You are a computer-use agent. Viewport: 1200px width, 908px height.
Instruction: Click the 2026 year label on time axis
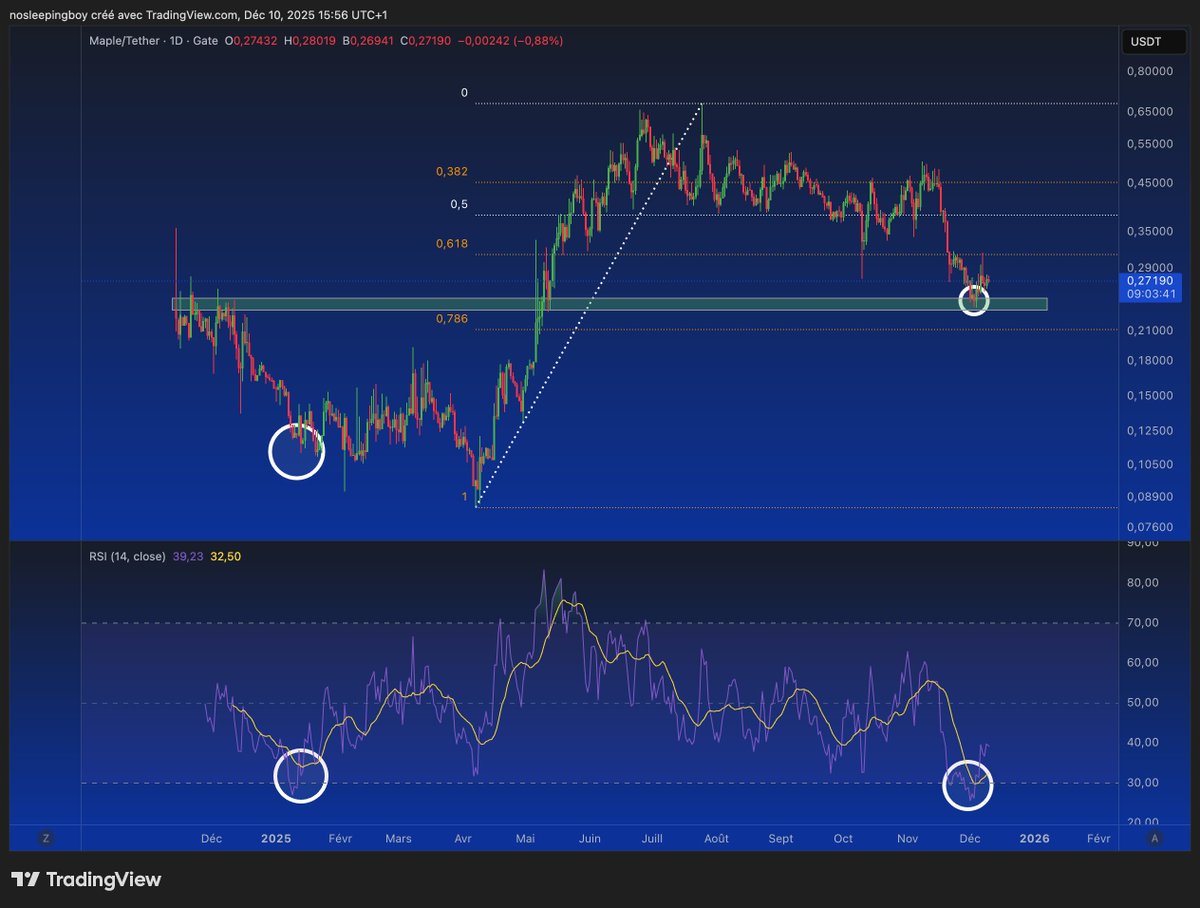tap(1034, 839)
